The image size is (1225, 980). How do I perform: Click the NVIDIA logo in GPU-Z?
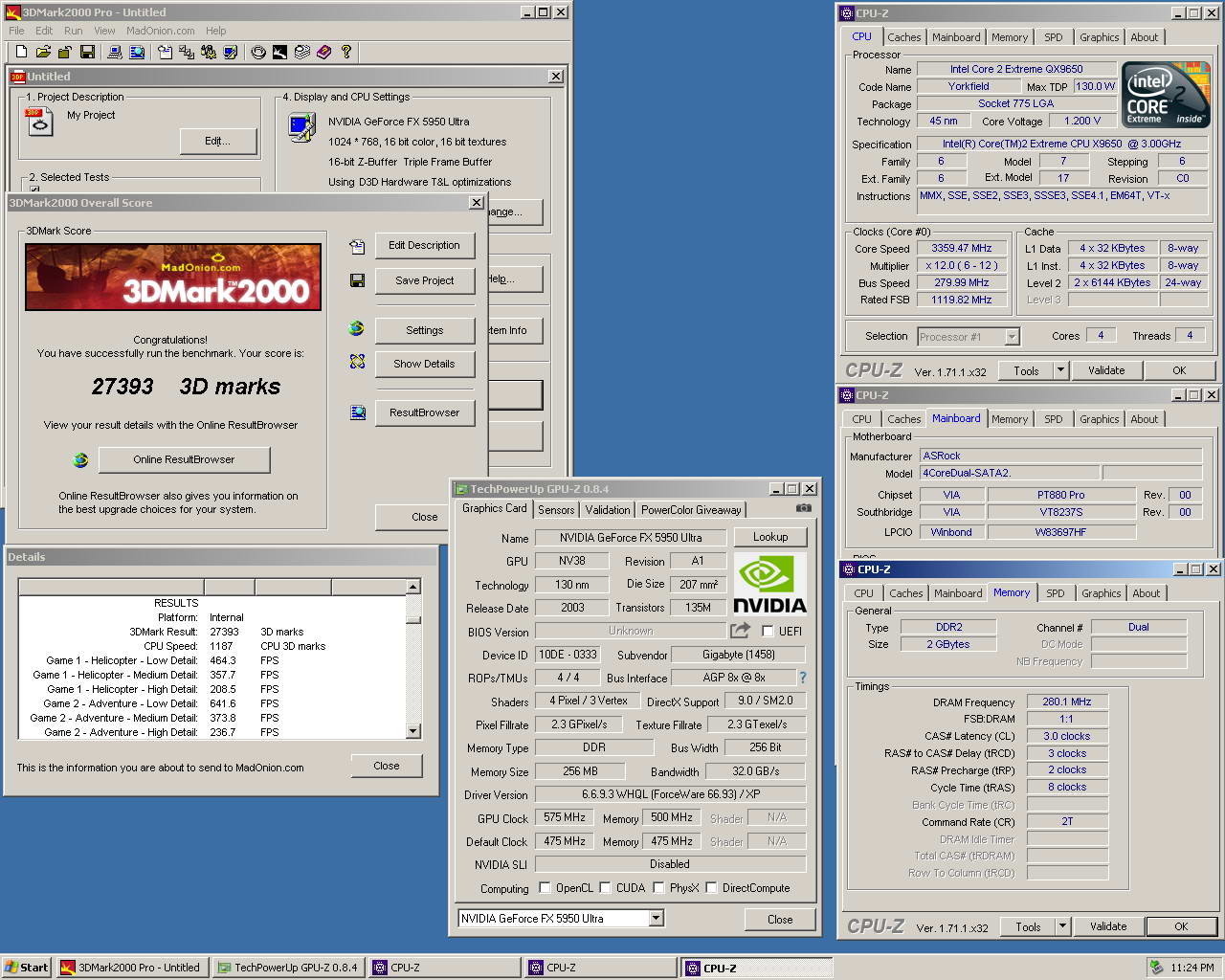click(x=770, y=585)
